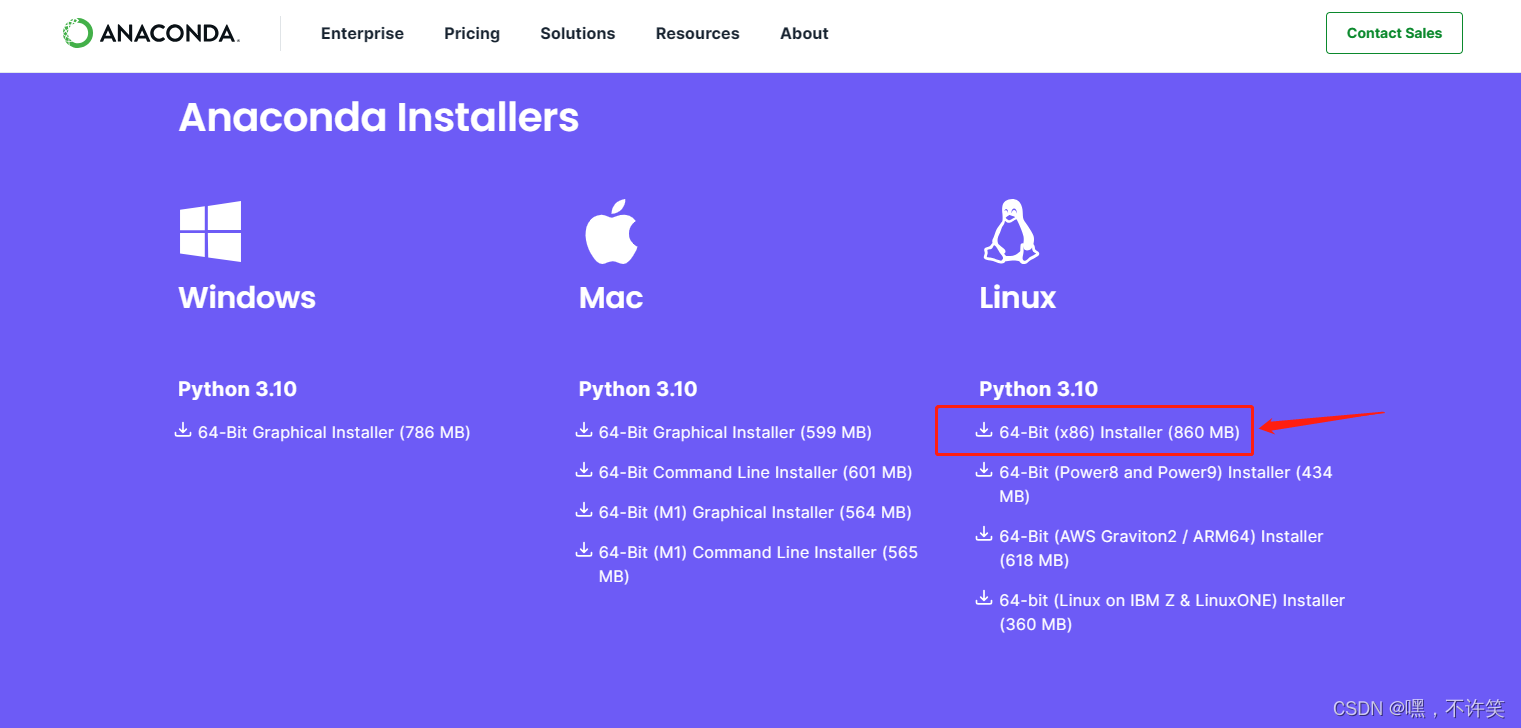Open the Solutions menu
Screen dimensions: 1521x728
tap(578, 33)
